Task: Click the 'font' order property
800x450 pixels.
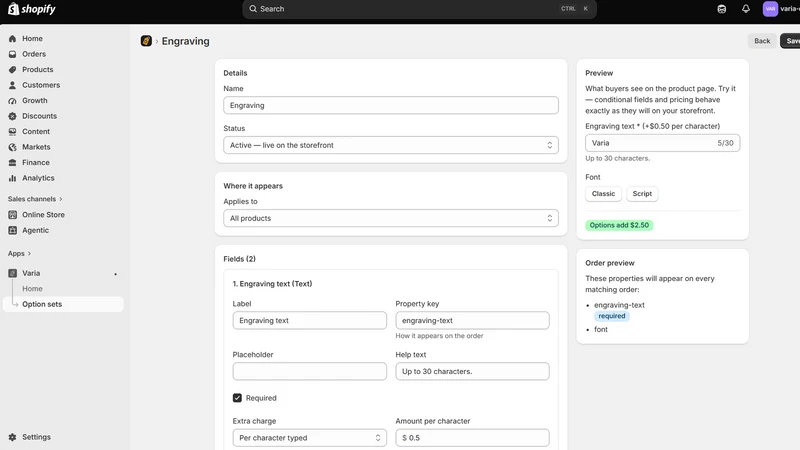Action: tap(601, 330)
